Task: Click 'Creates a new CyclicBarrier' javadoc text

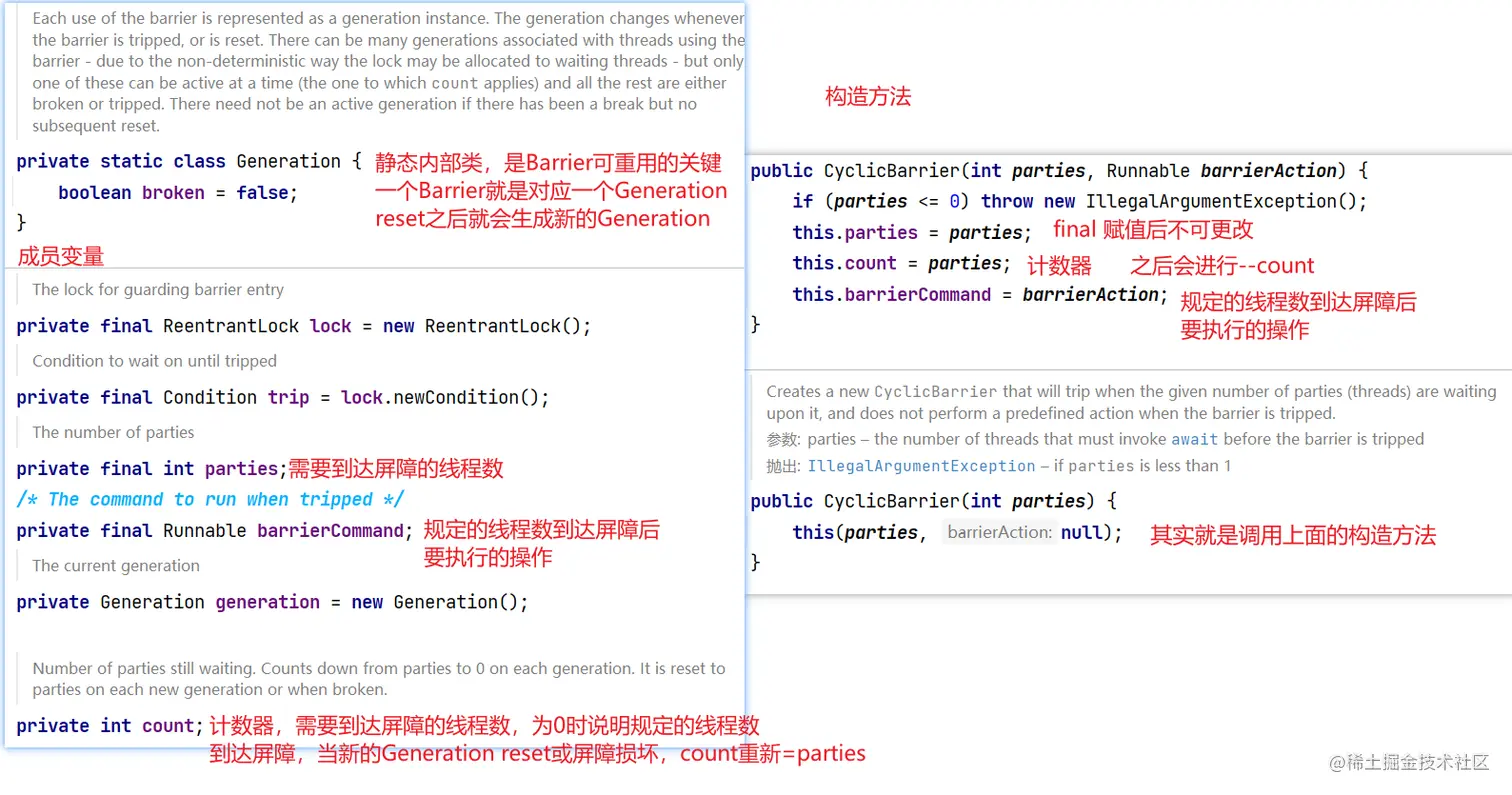Action: [x=1131, y=401]
